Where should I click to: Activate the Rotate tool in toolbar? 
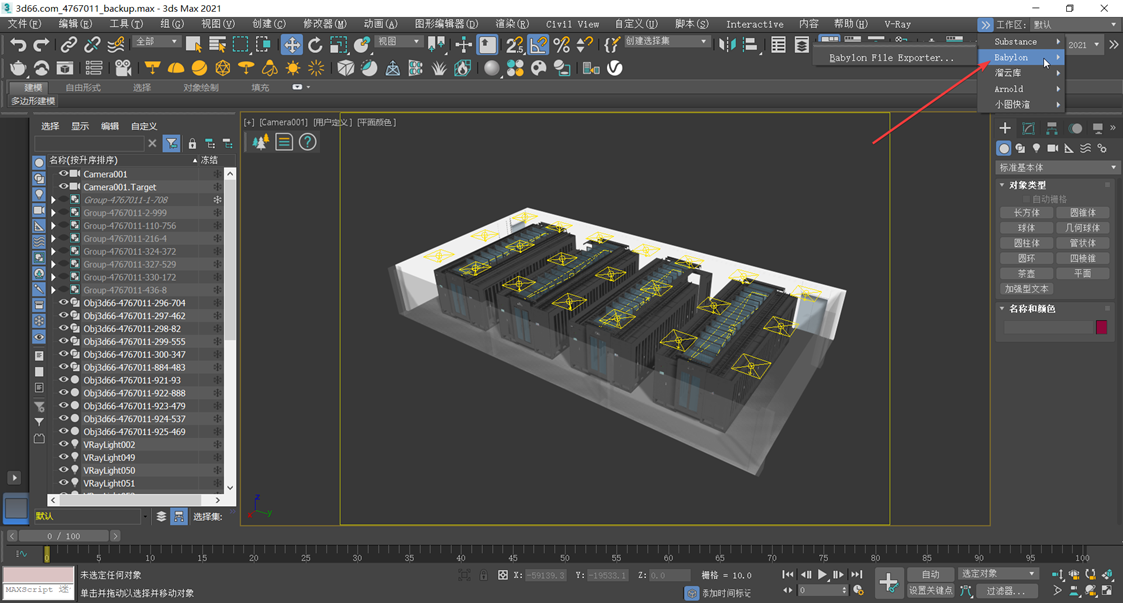point(315,45)
